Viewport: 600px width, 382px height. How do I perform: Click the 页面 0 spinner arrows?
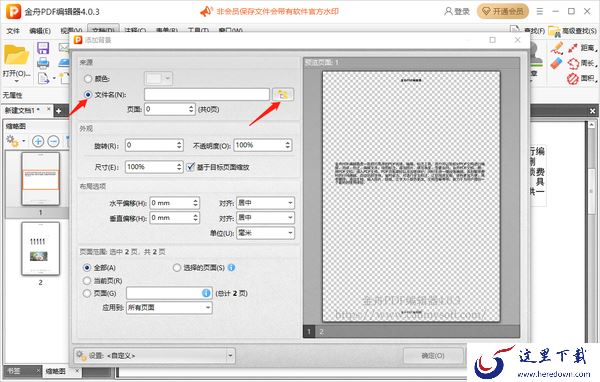tap(191, 109)
